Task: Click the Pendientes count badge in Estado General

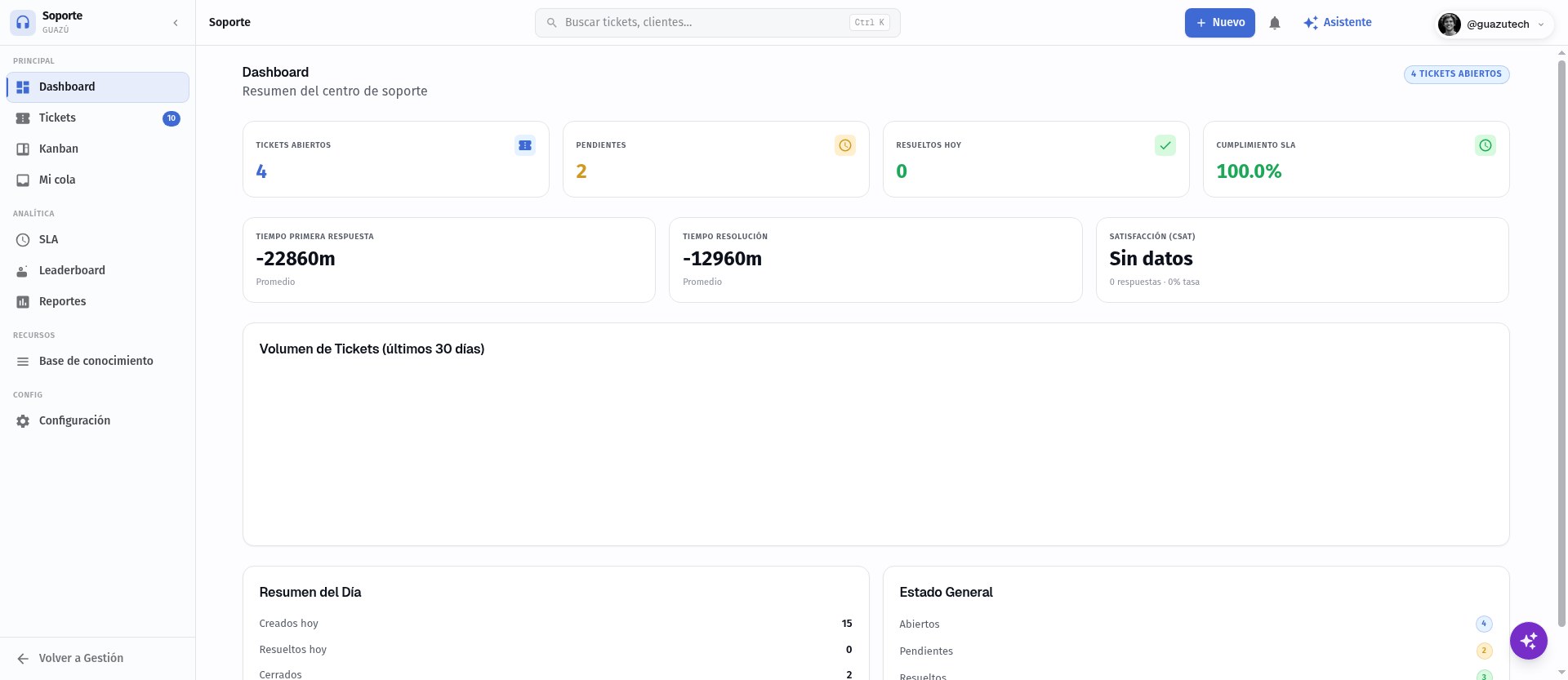Action: pyautogui.click(x=1484, y=651)
